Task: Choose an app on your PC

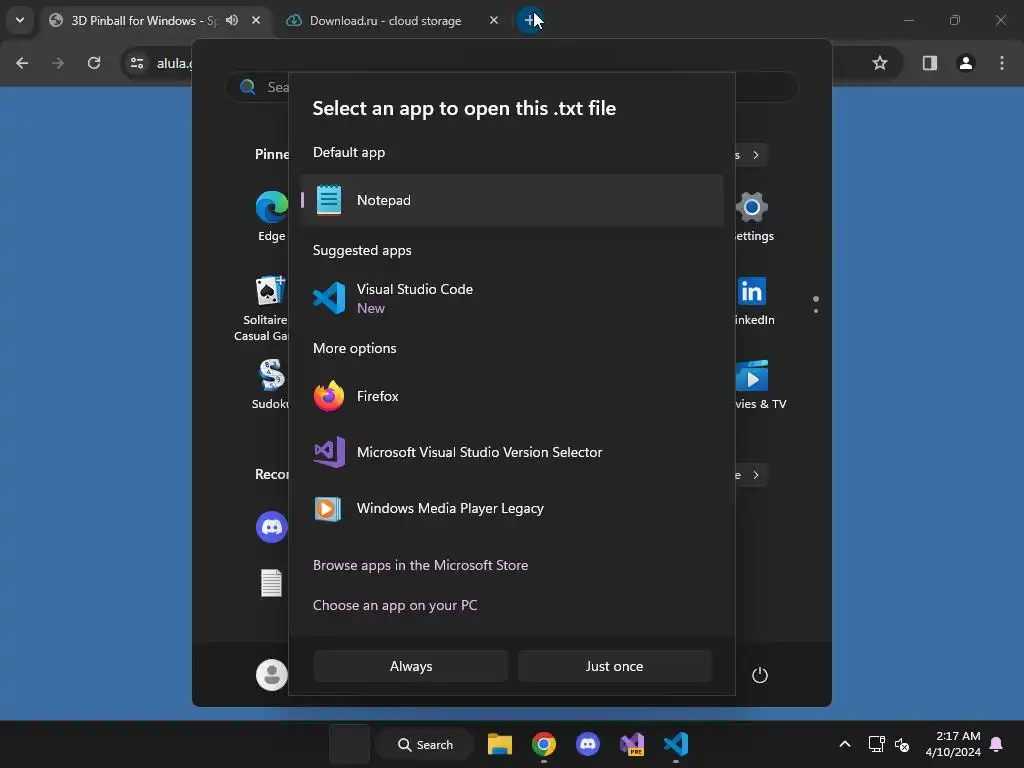Action: (395, 605)
